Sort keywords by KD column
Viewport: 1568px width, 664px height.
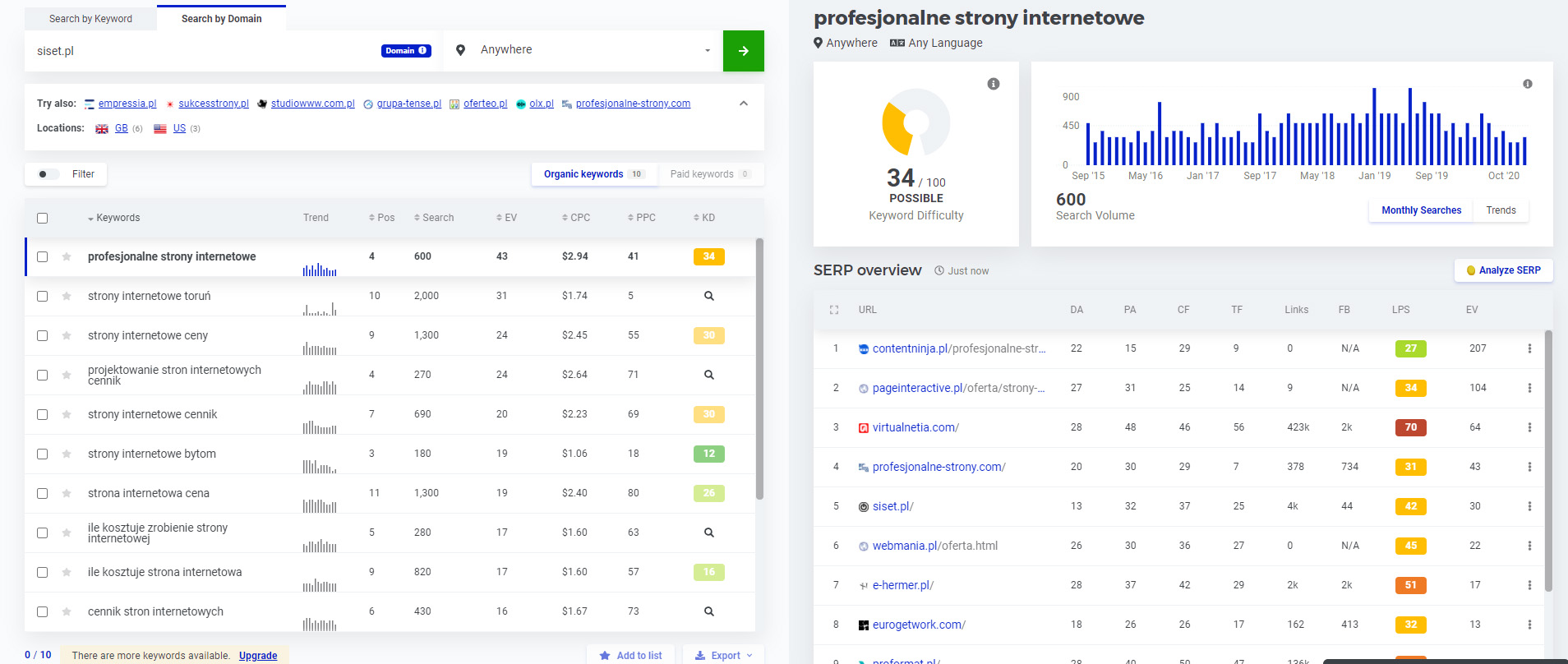click(704, 218)
